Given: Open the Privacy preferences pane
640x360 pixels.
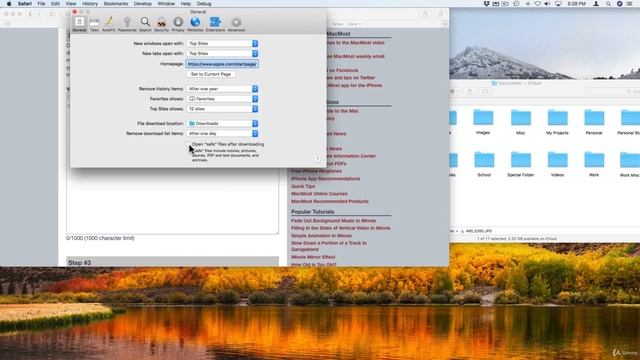Looking at the screenshot, I should (x=178, y=24).
